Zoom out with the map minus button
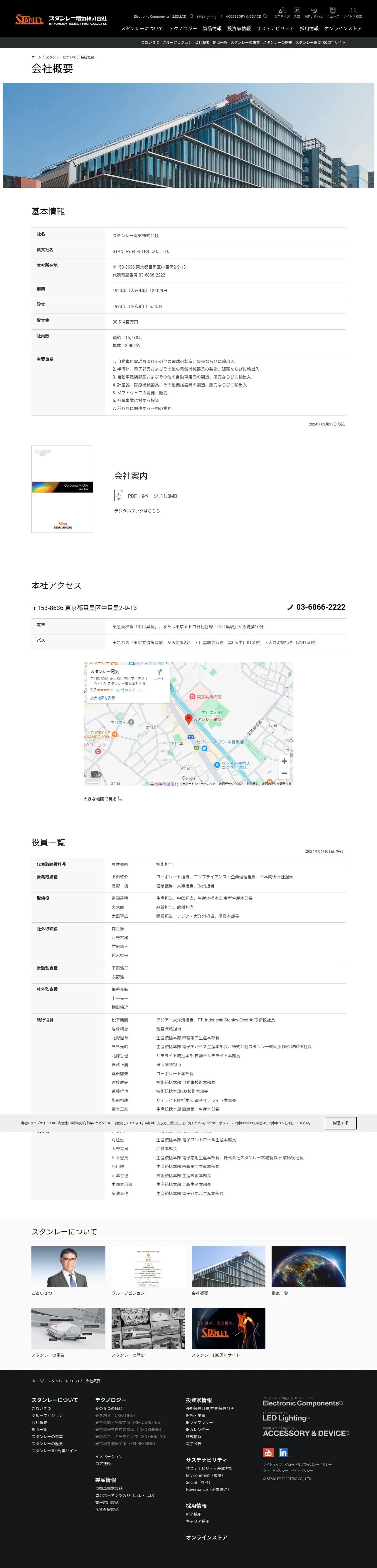Screen dimensions: 377x1568 coord(284,773)
